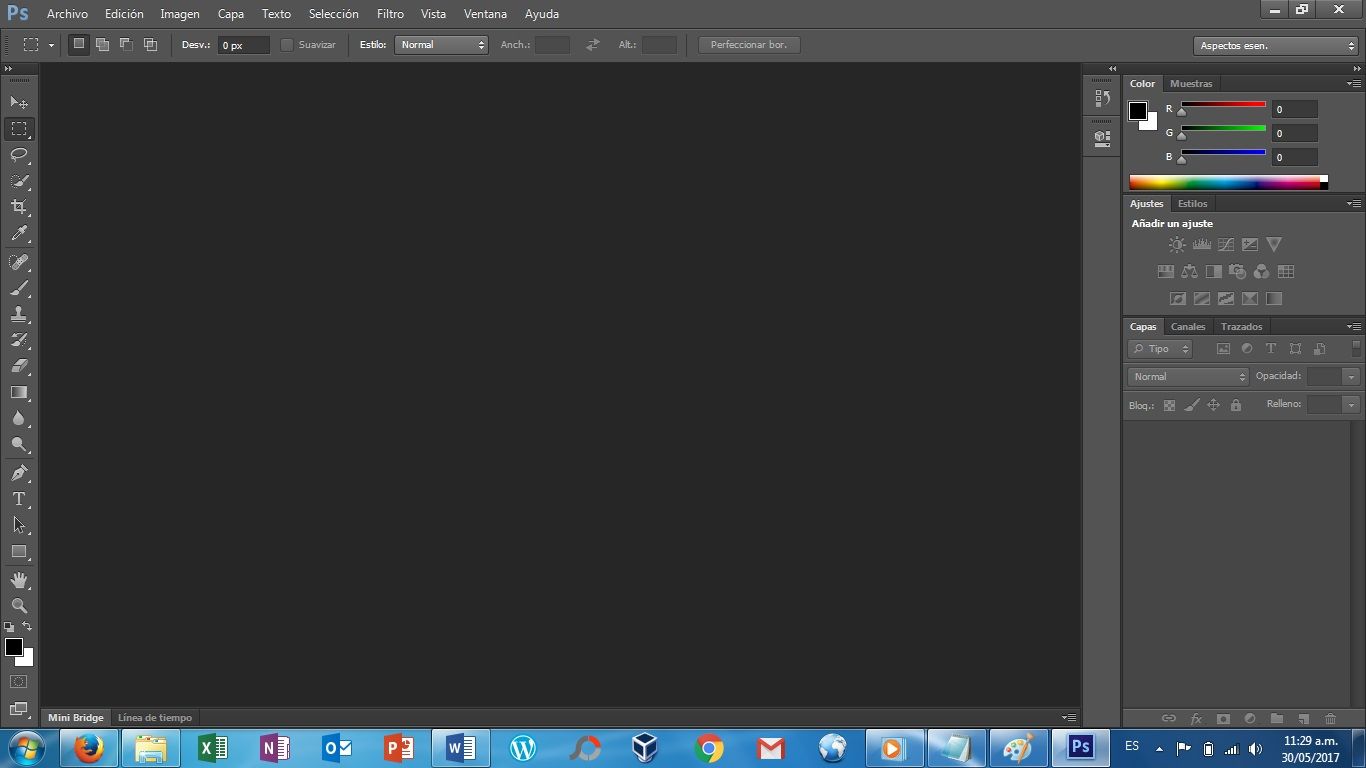
Task: Select Subtract from selection mode
Action: click(x=126, y=44)
